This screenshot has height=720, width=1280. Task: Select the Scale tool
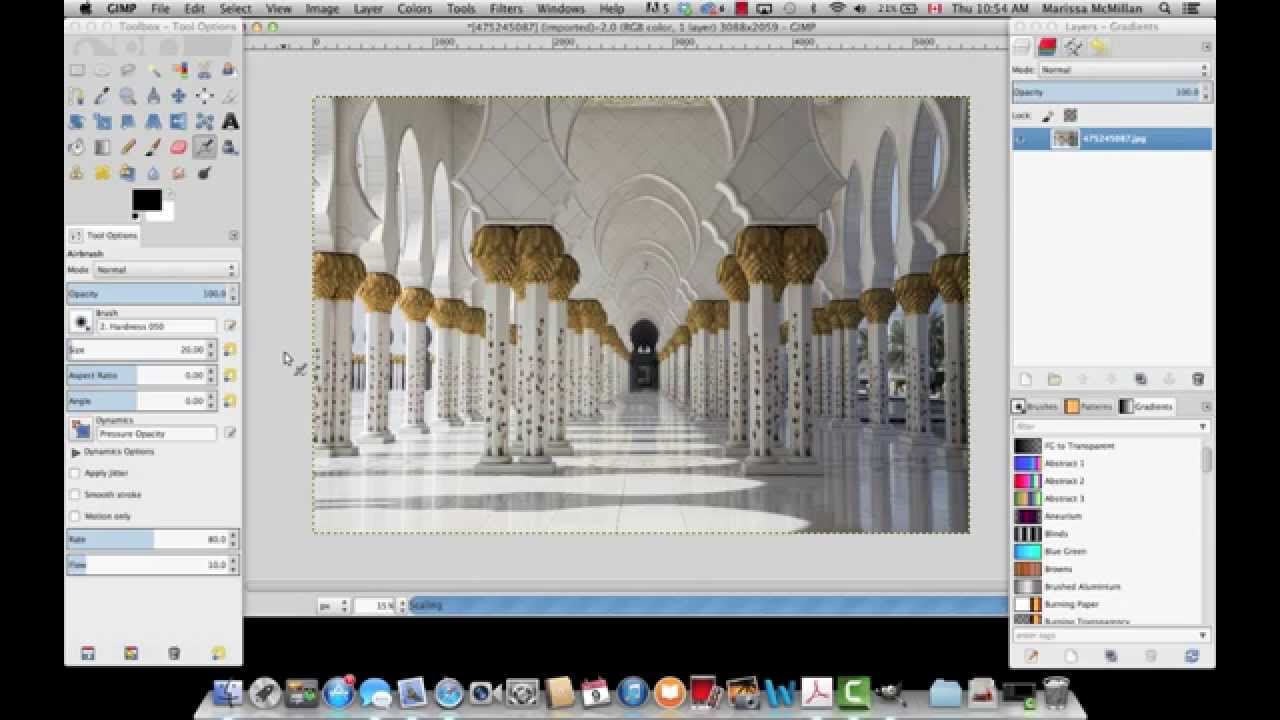click(x=102, y=122)
